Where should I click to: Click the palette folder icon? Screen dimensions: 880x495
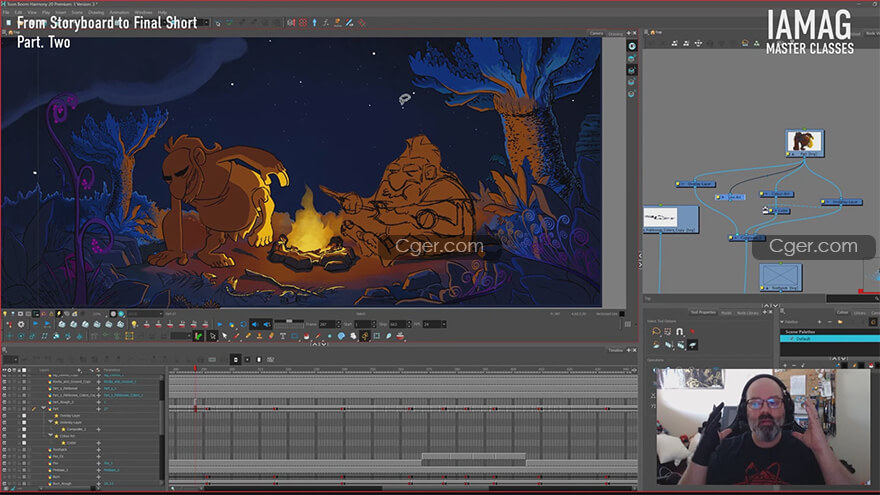(x=840, y=322)
